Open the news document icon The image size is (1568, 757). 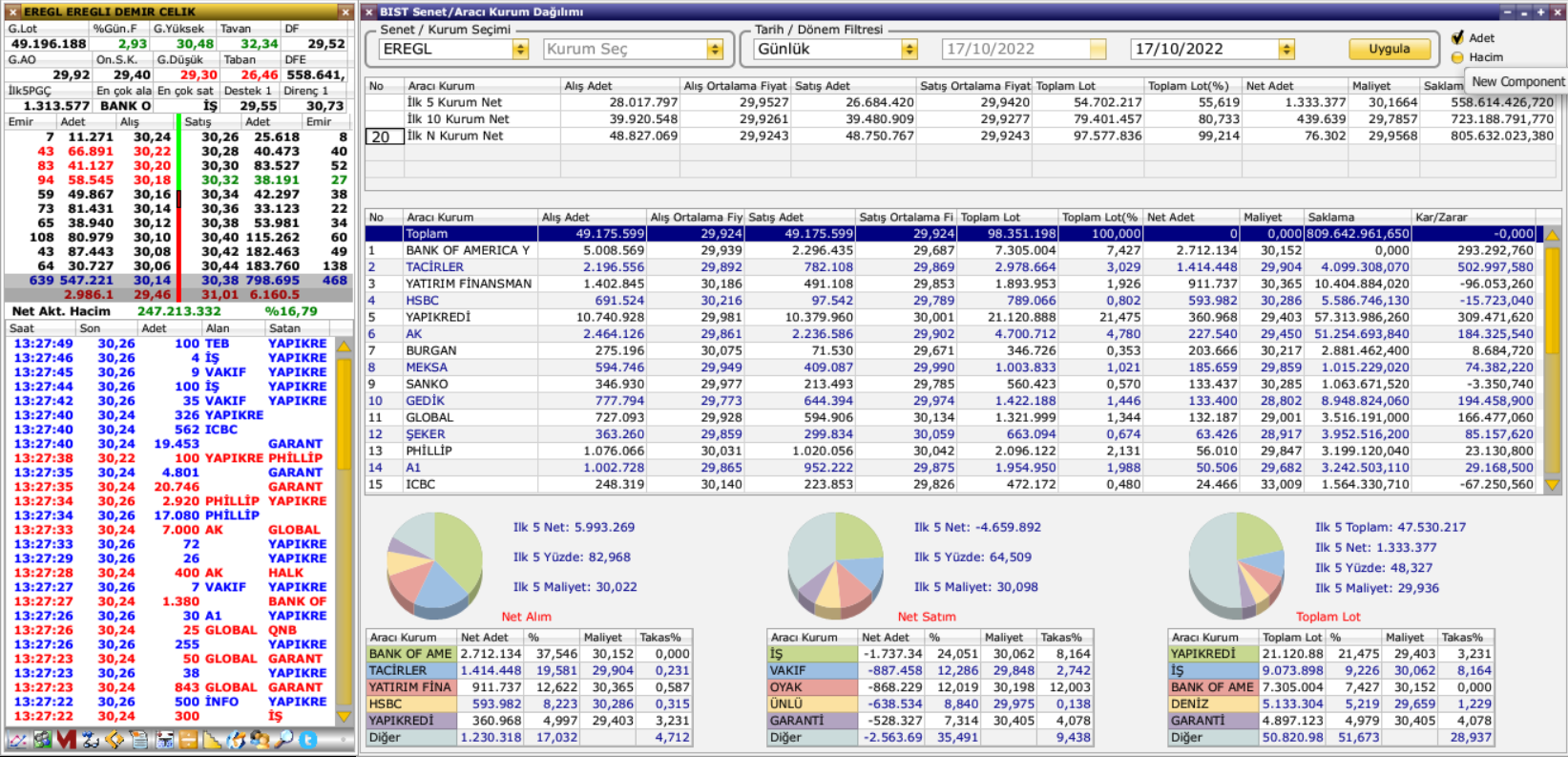coord(139,740)
